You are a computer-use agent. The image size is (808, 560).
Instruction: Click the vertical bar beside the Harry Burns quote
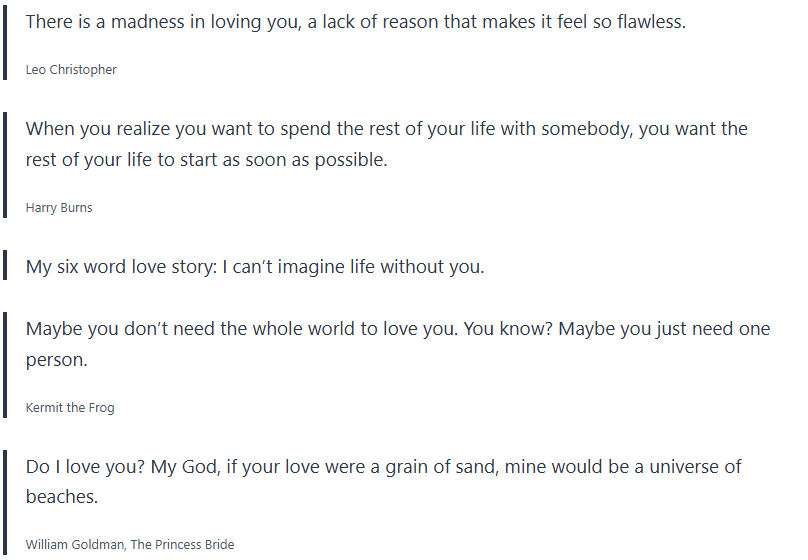6,166
